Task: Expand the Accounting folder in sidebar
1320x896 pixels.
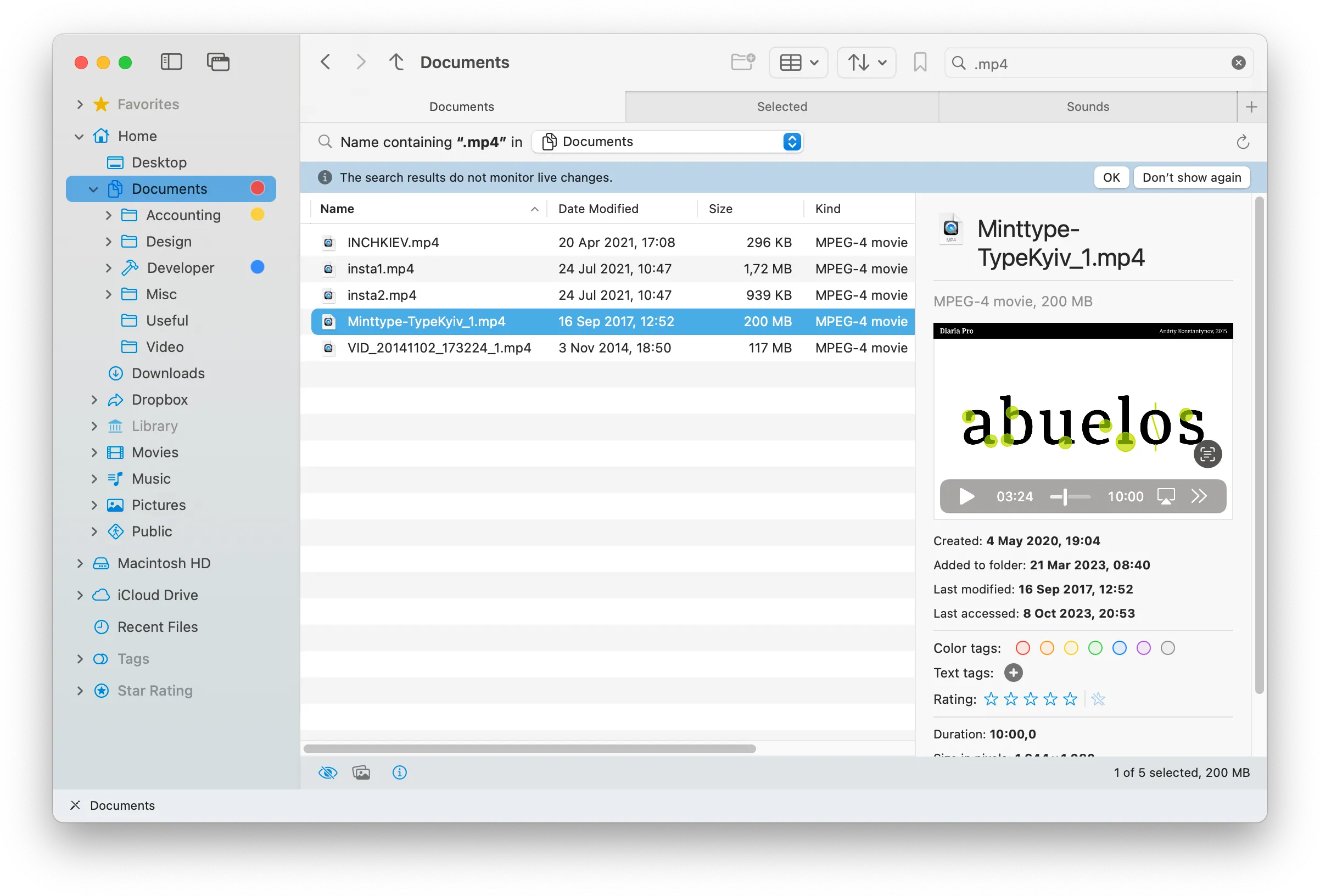Action: click(109, 215)
